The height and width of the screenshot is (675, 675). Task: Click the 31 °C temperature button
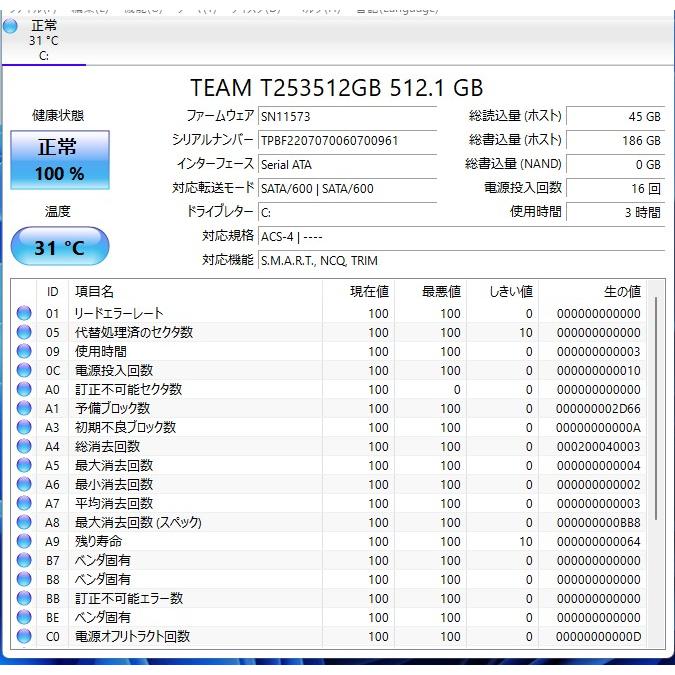(x=60, y=246)
